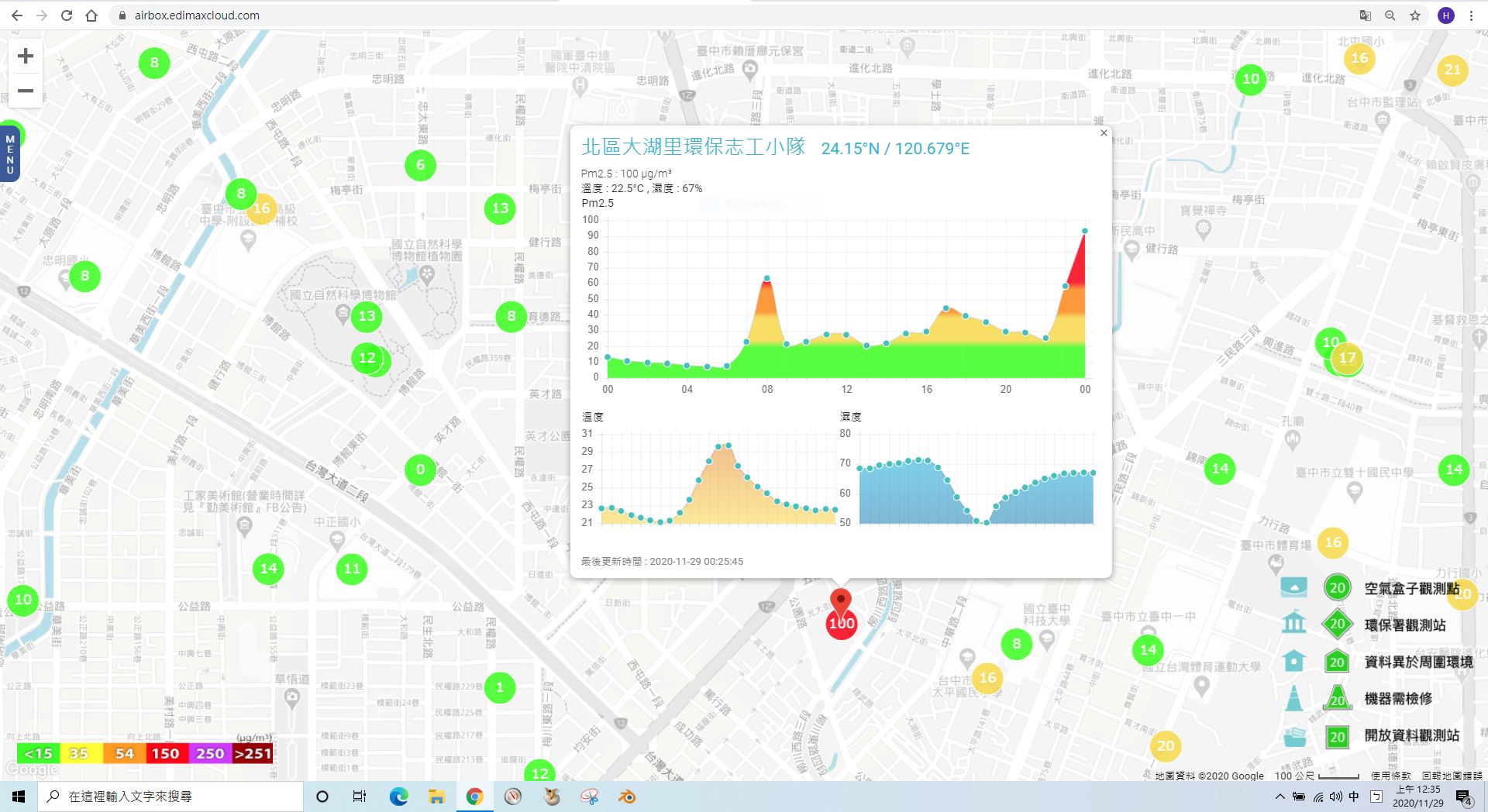1488x812 pixels.
Task: Zoom out the map with minus button
Action: pos(26,91)
